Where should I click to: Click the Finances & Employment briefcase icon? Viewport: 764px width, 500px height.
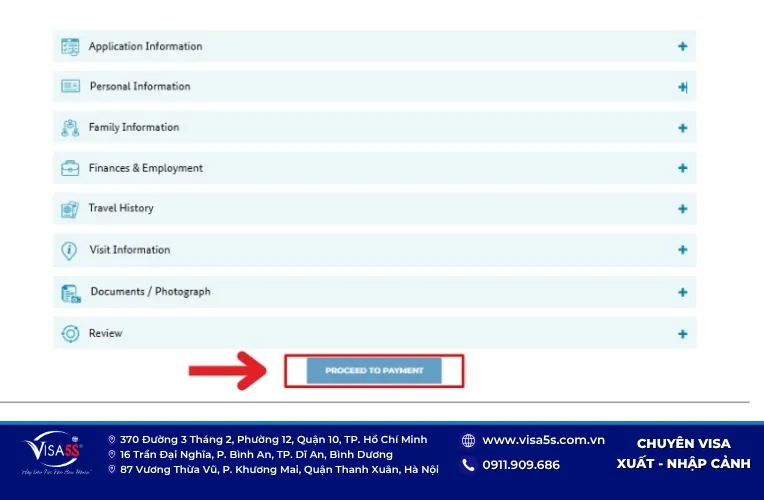point(70,168)
